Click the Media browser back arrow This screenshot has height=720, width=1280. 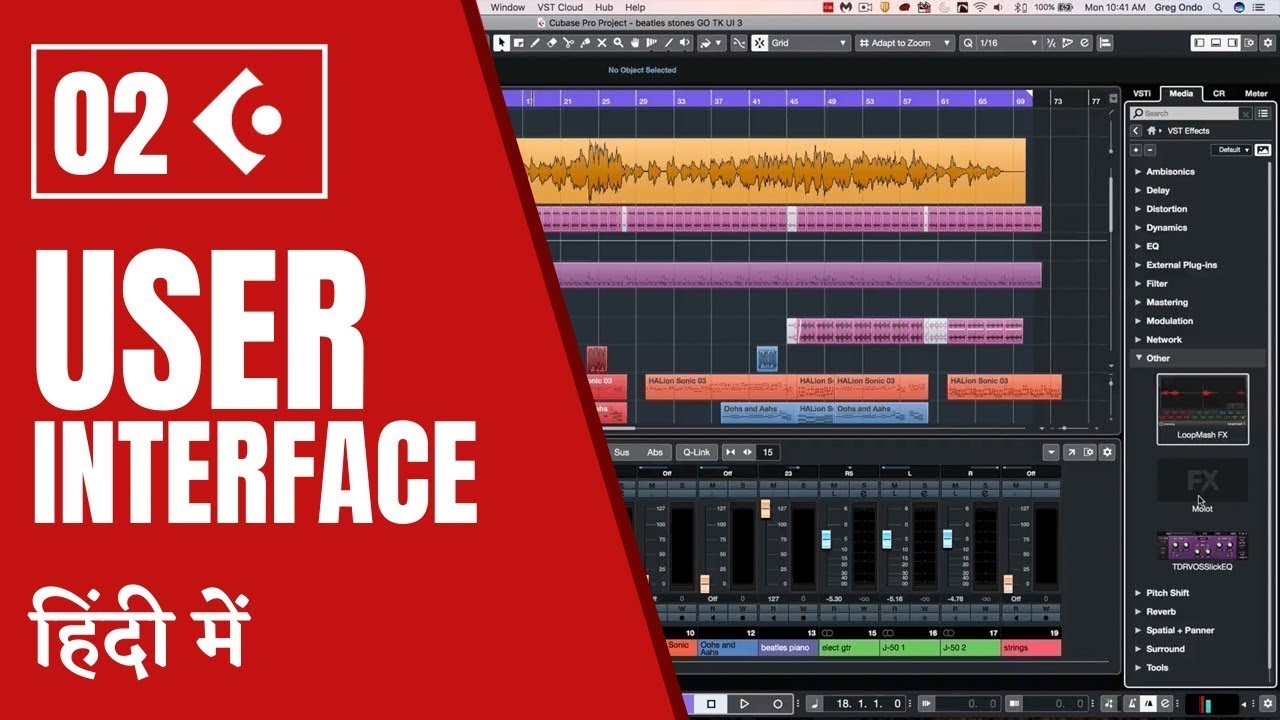(1136, 130)
